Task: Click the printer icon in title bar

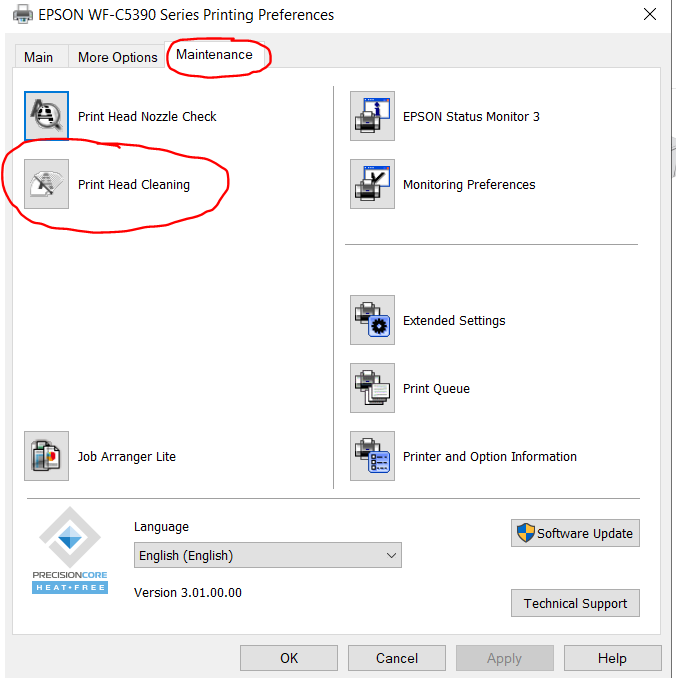Action: tap(22, 14)
